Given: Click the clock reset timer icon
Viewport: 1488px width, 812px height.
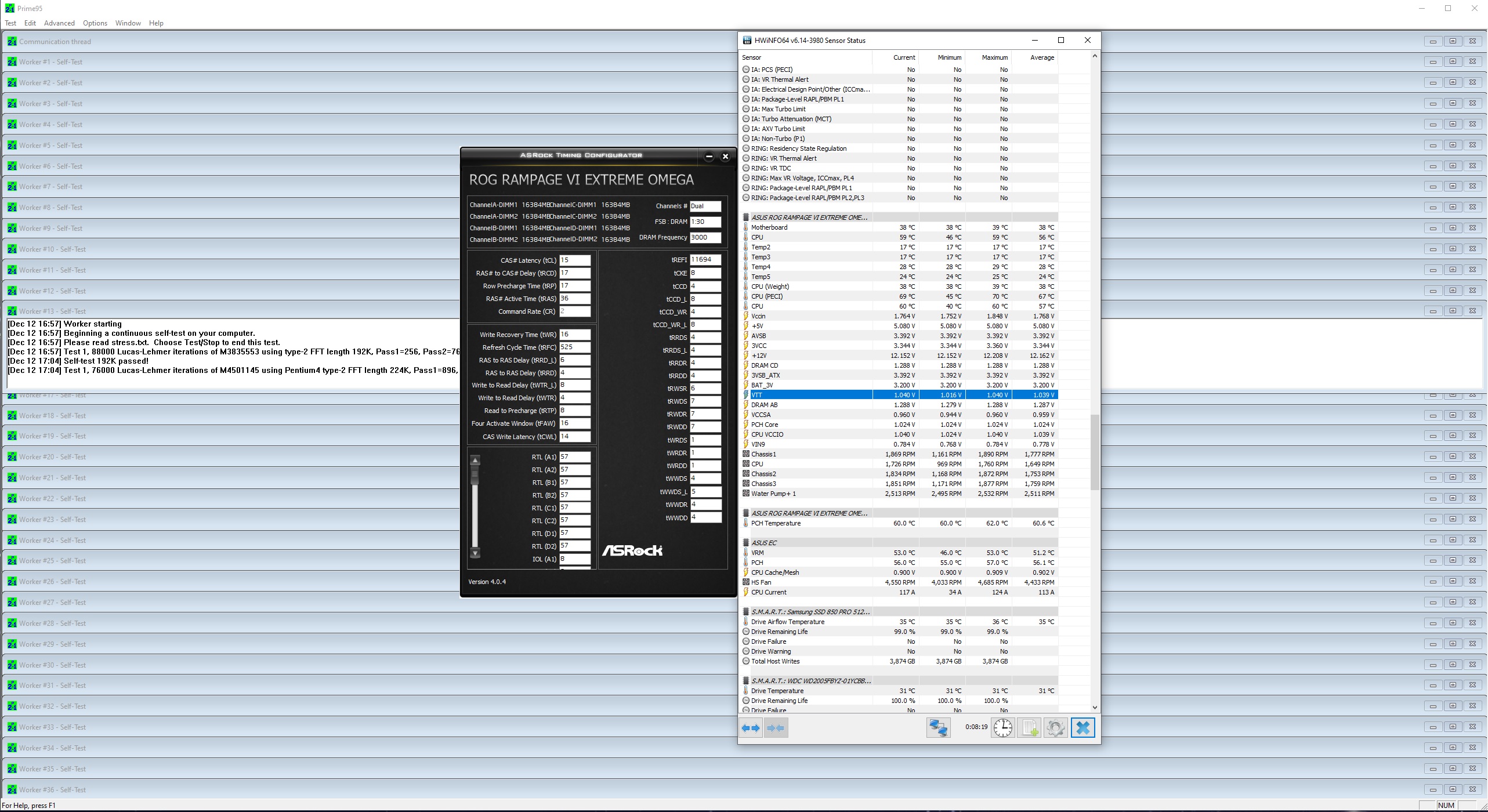Looking at the screenshot, I should pos(1002,728).
